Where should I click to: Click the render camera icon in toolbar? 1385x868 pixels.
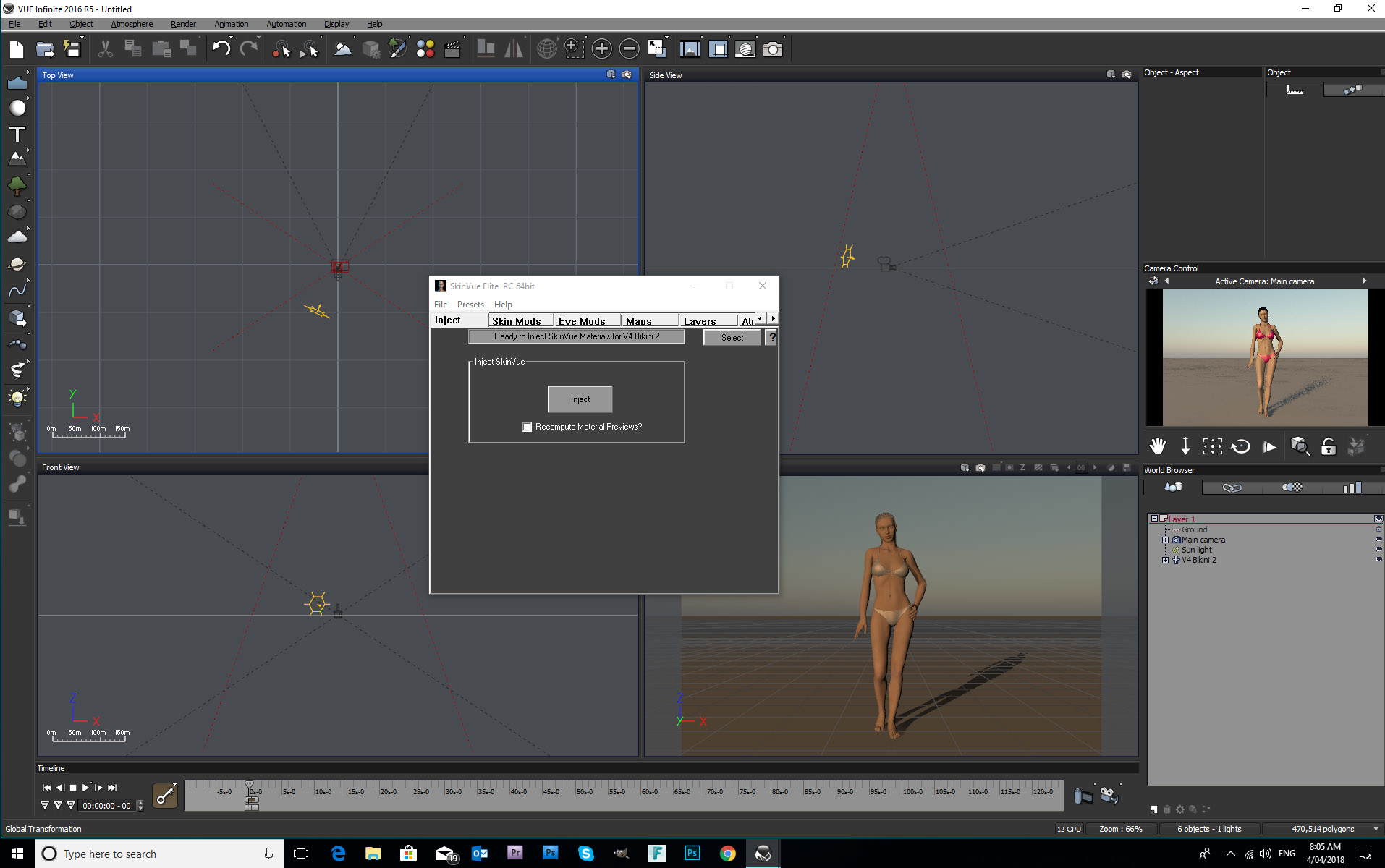(773, 49)
